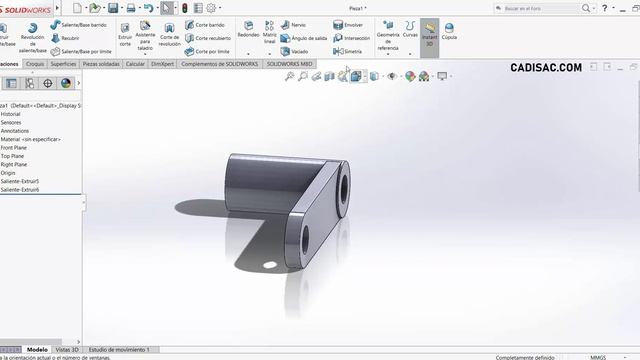The width and height of the screenshot is (640, 360).
Task: Expand Matriz lineal dropdown arrow
Action: [x=269, y=53]
